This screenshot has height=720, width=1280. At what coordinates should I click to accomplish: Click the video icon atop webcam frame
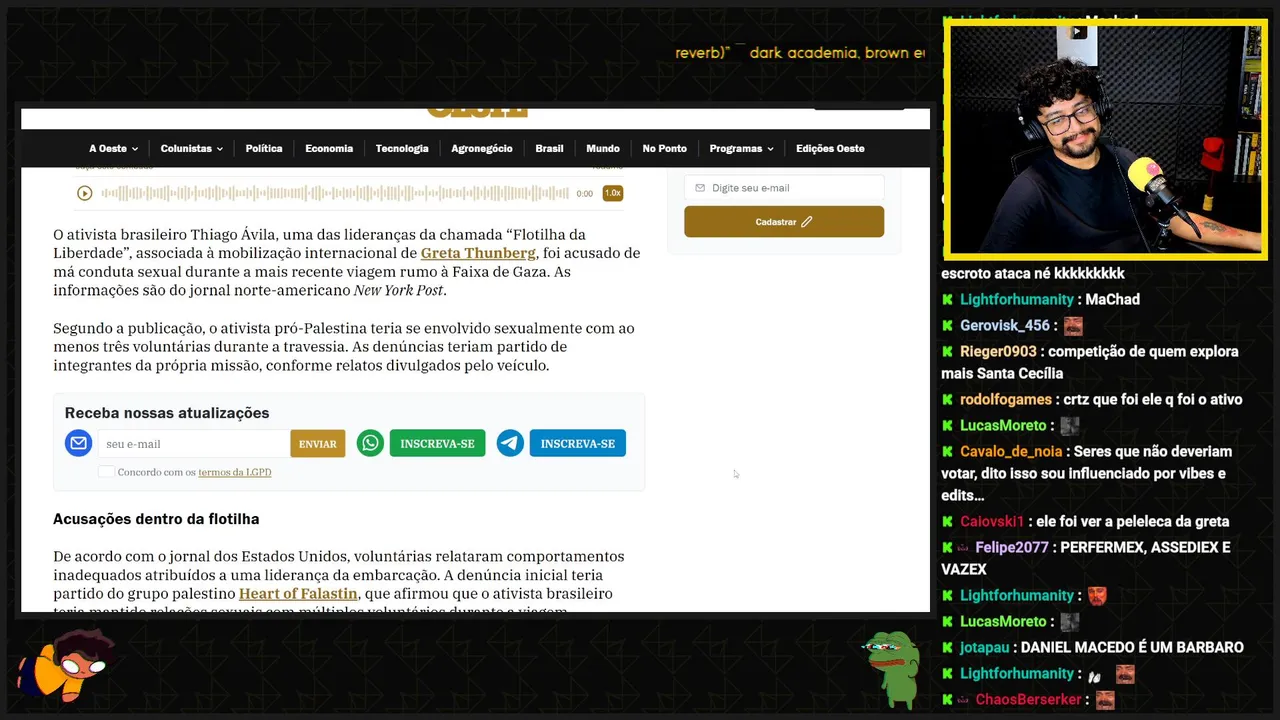[1078, 32]
